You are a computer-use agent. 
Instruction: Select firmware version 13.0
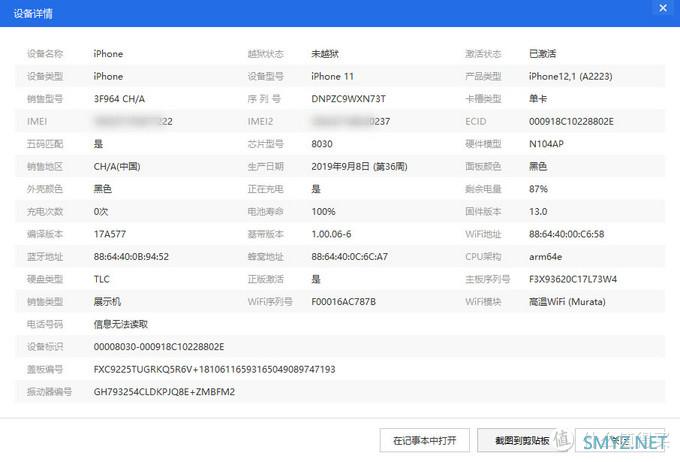click(x=538, y=212)
